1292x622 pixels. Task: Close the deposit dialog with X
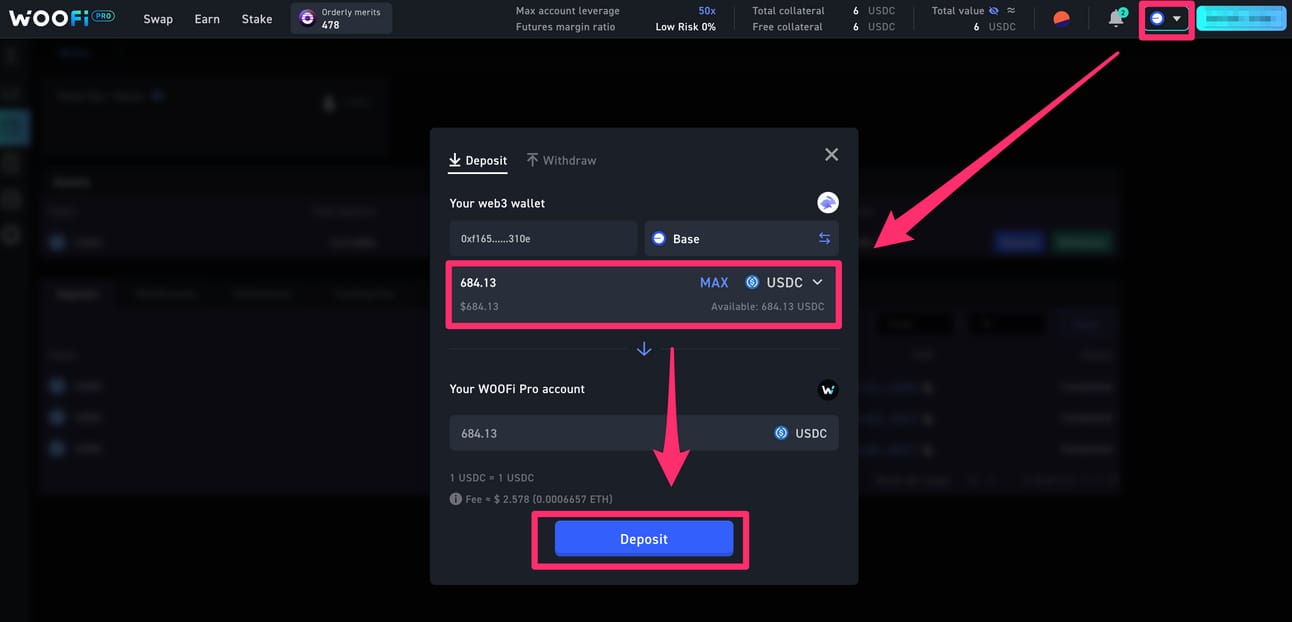(831, 155)
